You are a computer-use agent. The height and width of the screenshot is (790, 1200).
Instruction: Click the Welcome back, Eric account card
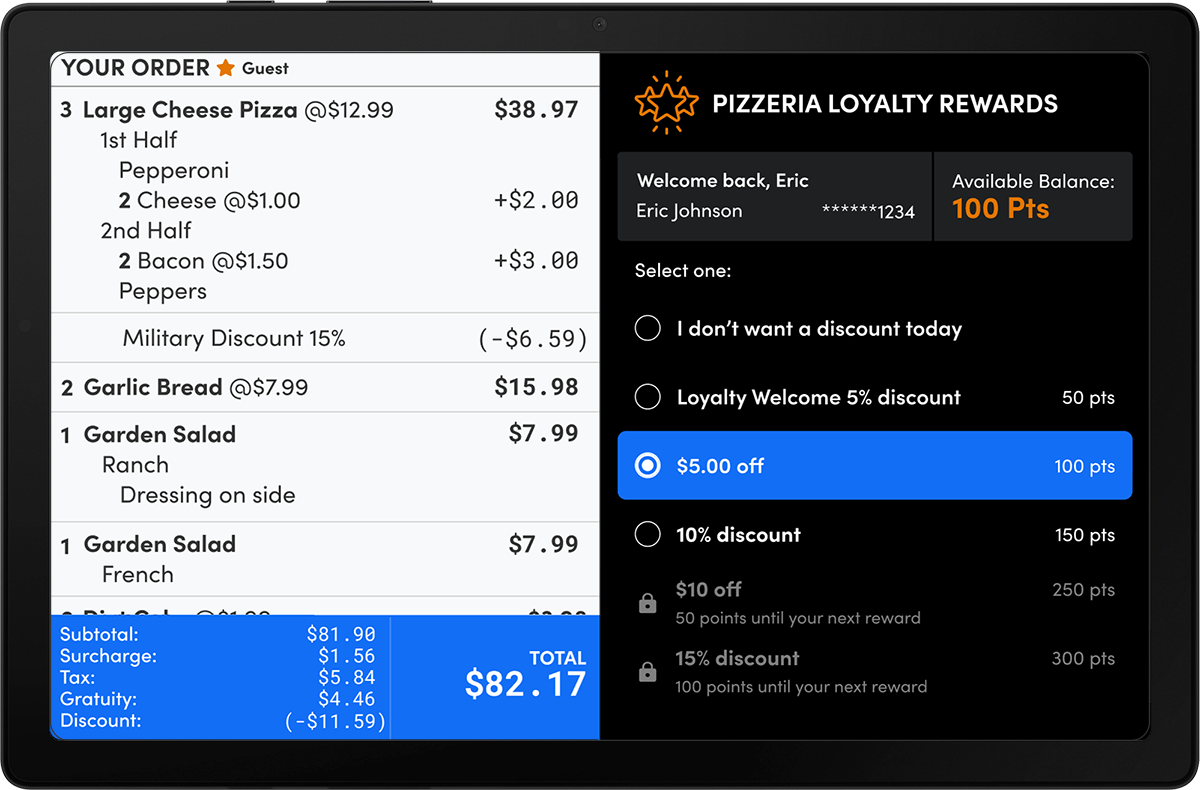[x=775, y=197]
